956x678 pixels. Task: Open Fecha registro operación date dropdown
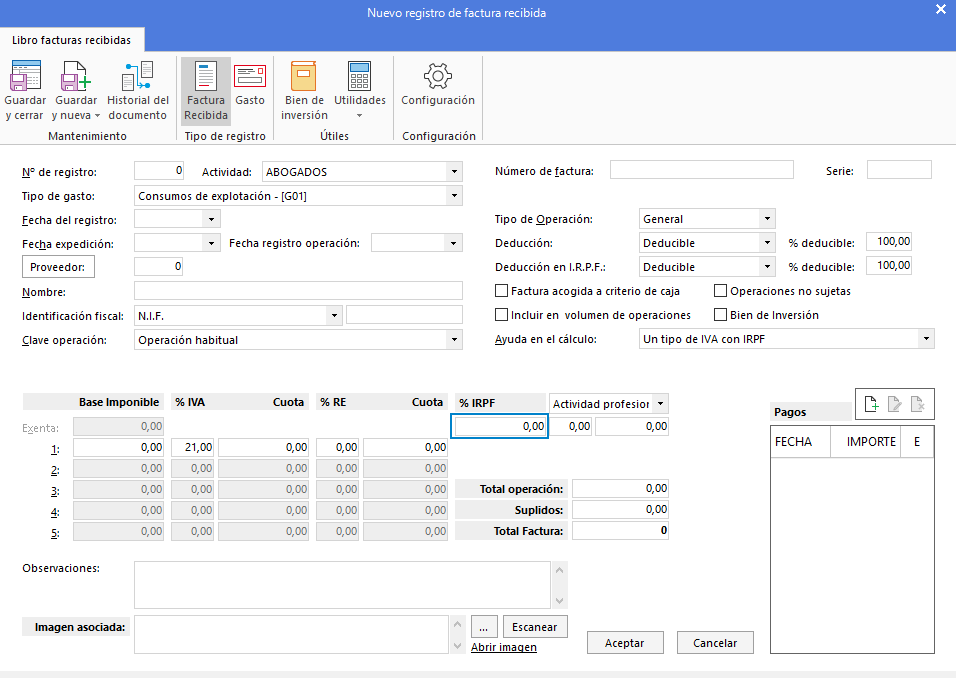(453, 243)
